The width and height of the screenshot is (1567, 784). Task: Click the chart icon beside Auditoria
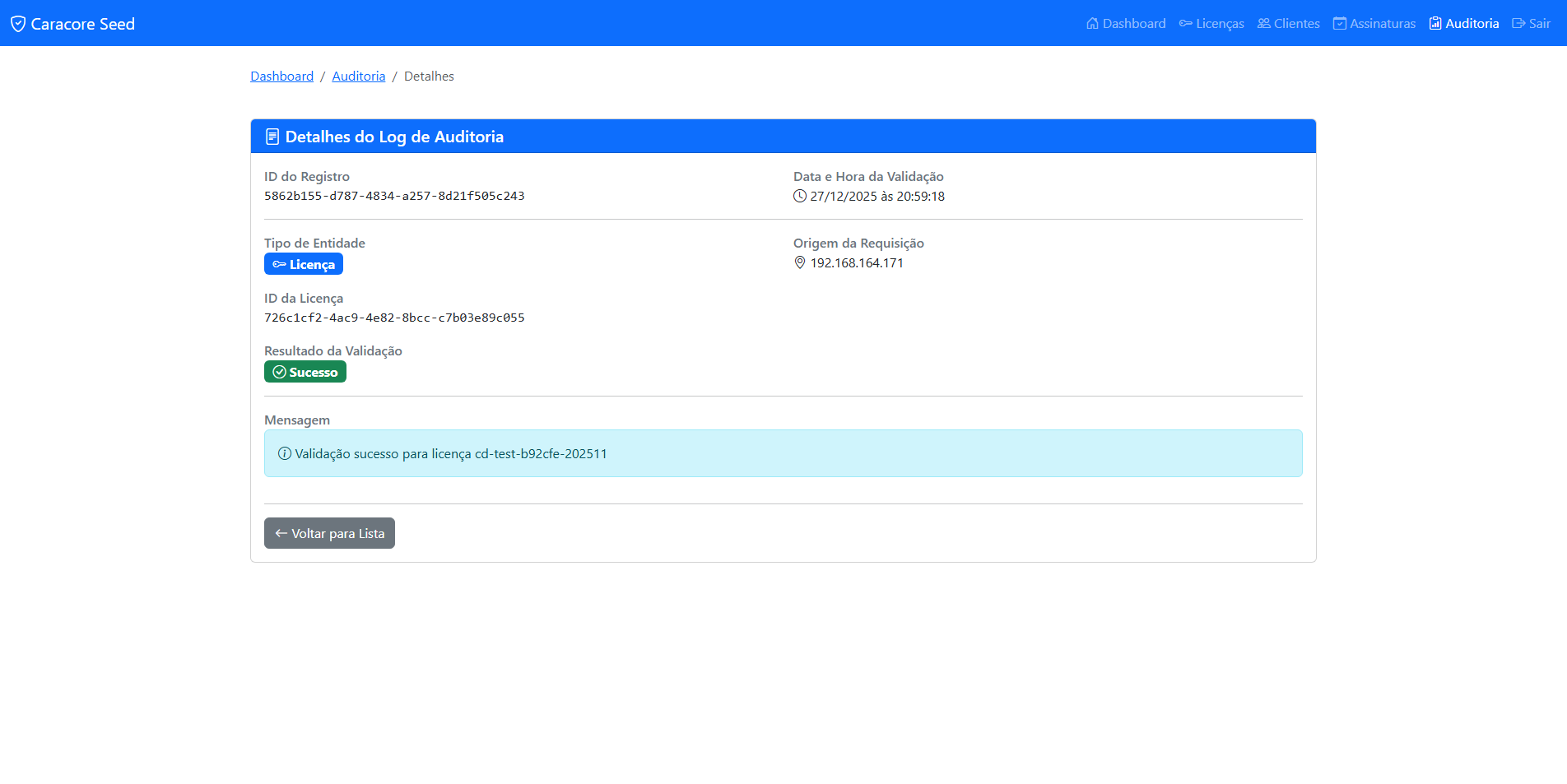point(1435,23)
